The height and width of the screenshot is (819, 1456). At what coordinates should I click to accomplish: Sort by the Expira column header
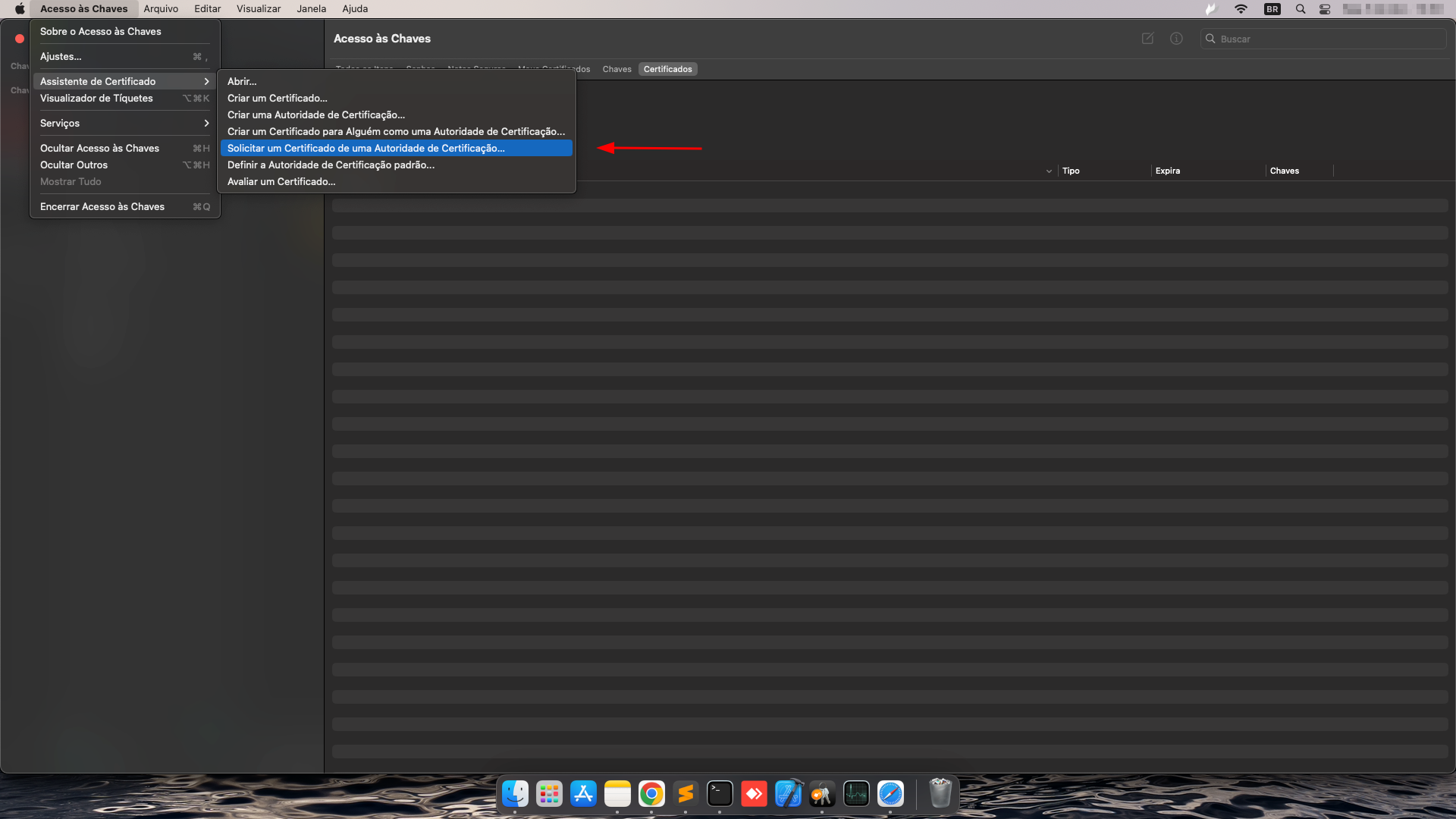pyautogui.click(x=1168, y=171)
